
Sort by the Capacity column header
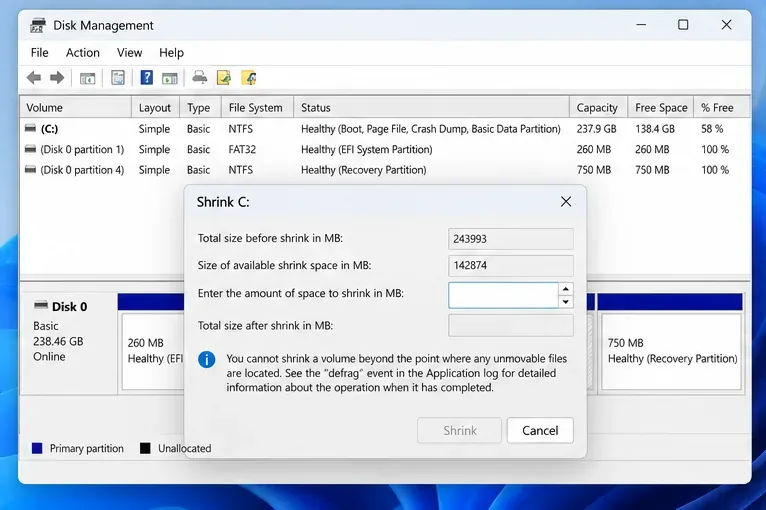[598, 107]
